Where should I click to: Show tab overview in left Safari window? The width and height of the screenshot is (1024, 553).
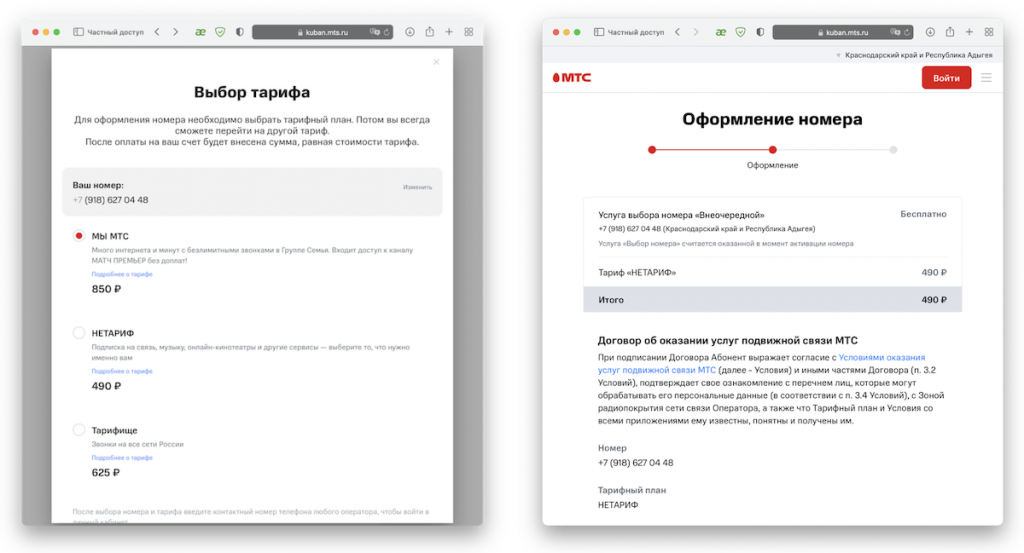click(x=469, y=32)
